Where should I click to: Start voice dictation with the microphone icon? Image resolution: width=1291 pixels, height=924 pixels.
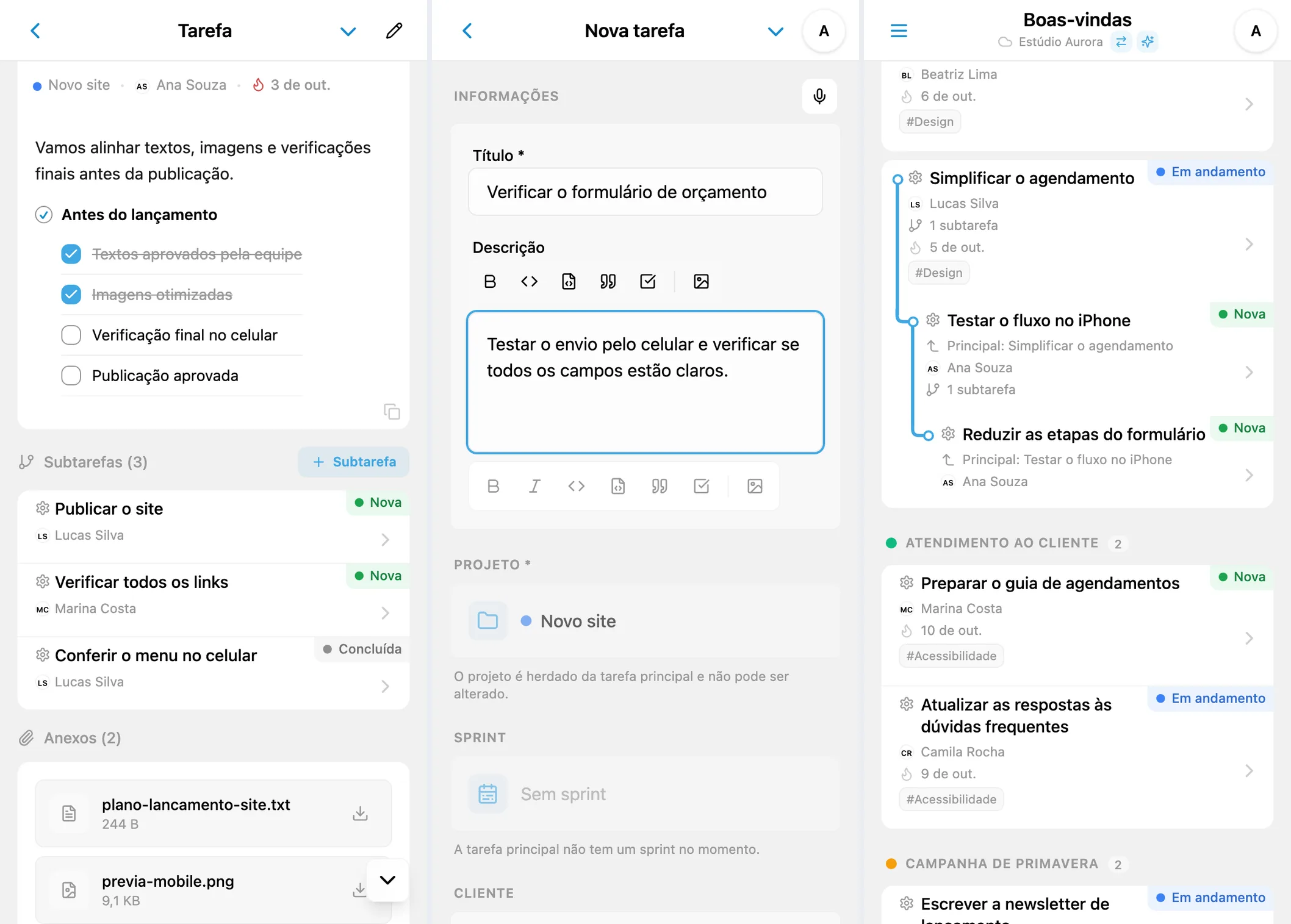(x=819, y=96)
